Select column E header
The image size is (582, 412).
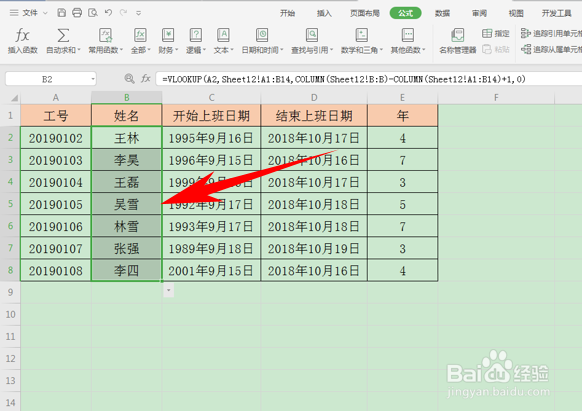coord(402,98)
